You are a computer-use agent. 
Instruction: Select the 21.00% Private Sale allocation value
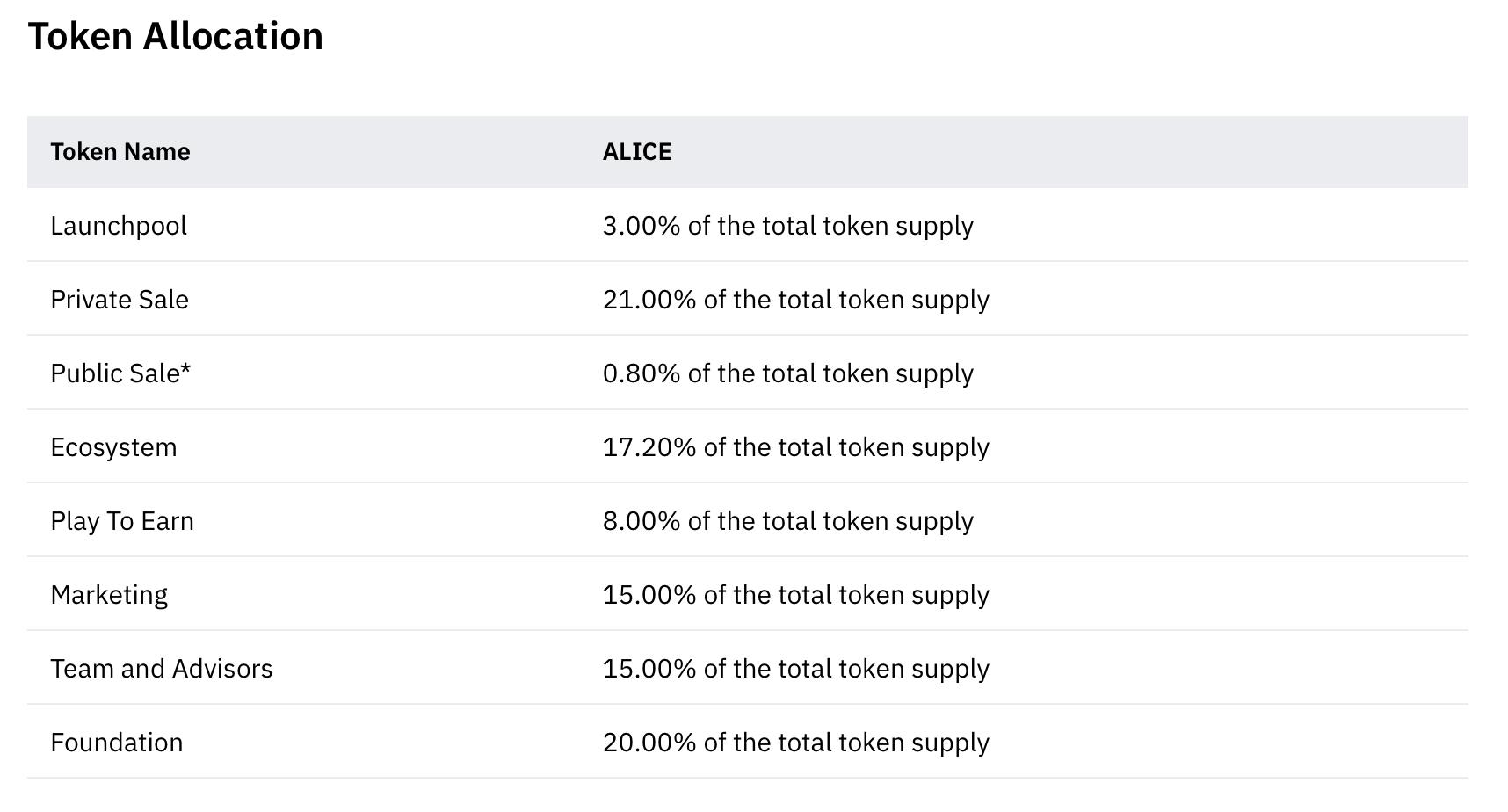pos(795,300)
